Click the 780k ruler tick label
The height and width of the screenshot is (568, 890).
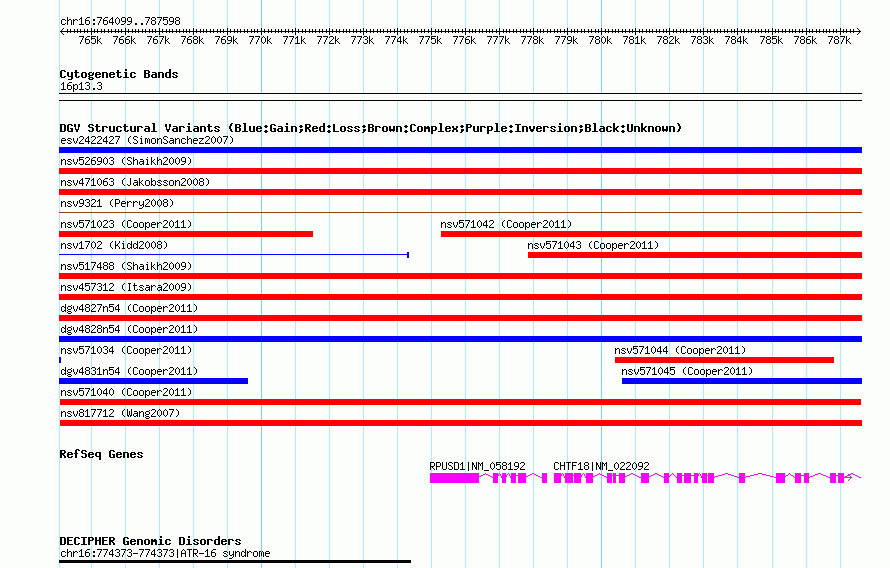[600, 40]
